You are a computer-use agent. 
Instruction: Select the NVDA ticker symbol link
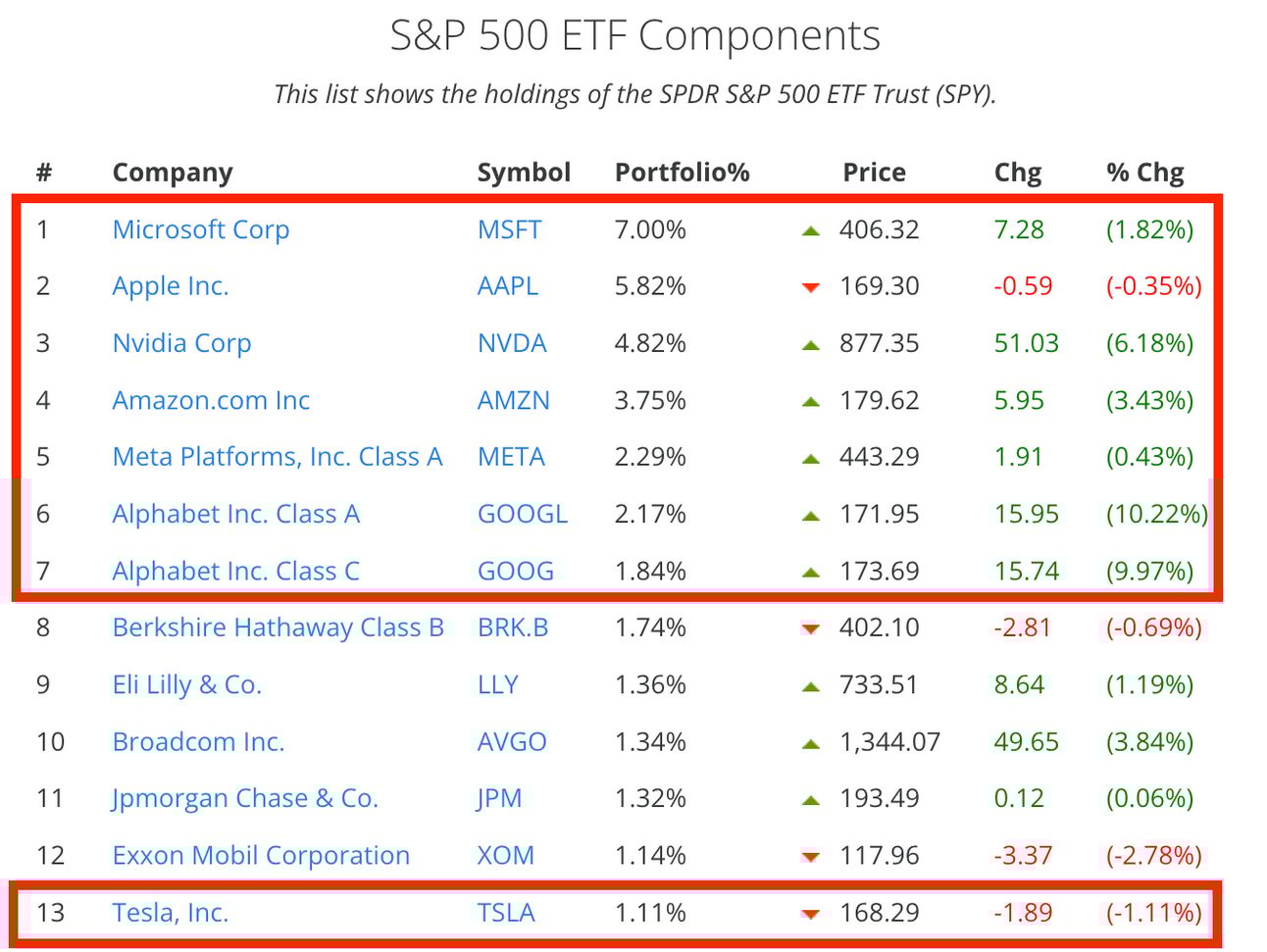tap(512, 343)
